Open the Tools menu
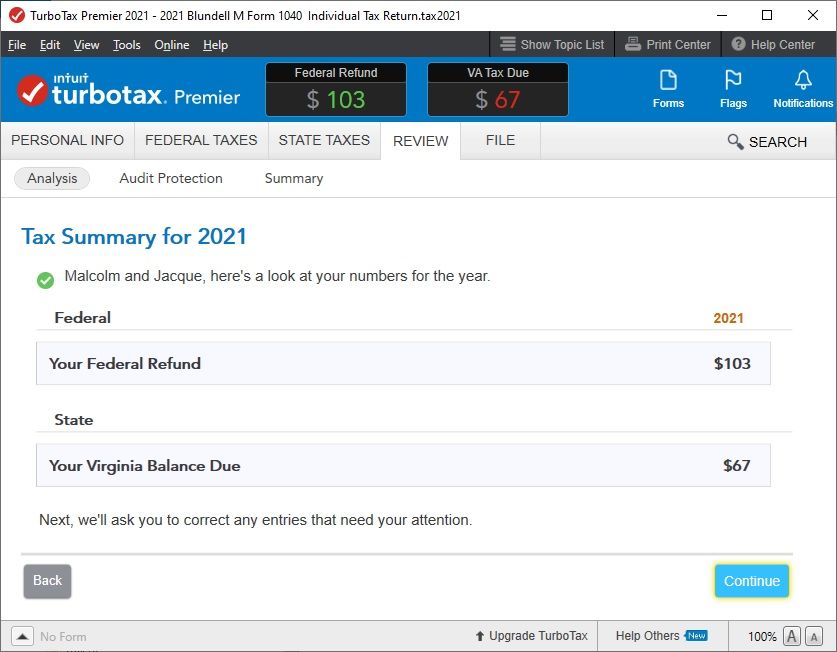 point(127,45)
